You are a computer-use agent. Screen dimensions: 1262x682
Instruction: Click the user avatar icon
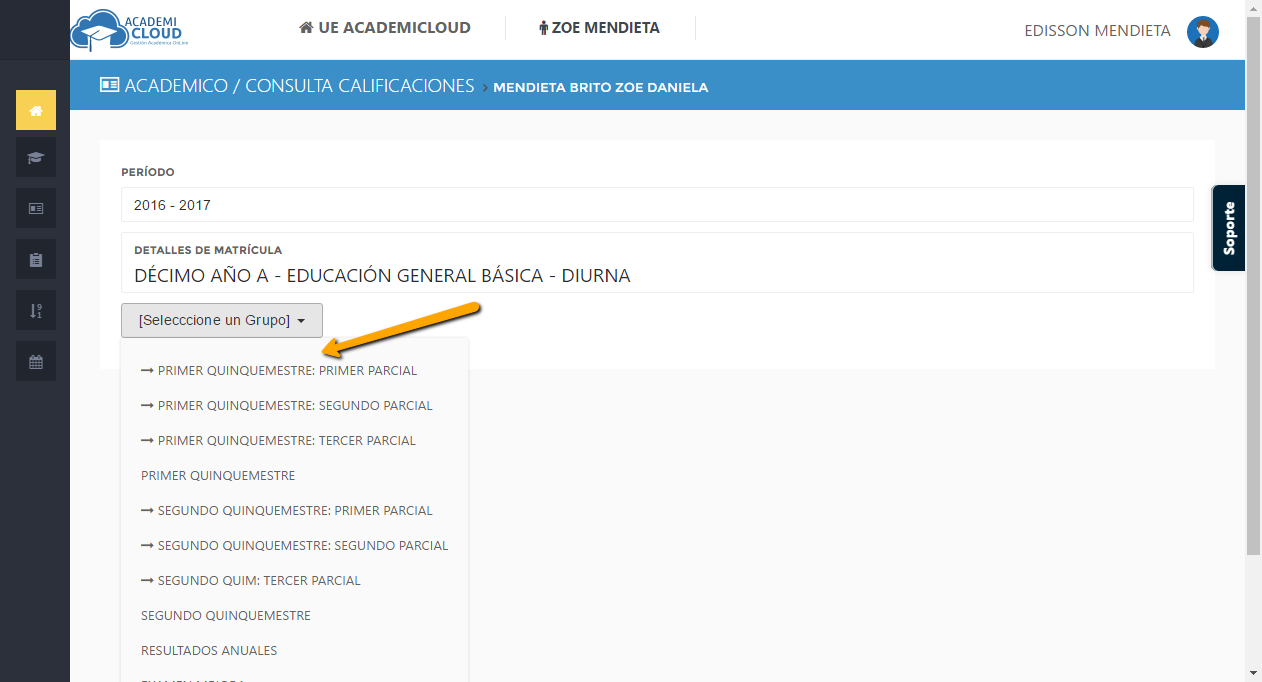1203,31
